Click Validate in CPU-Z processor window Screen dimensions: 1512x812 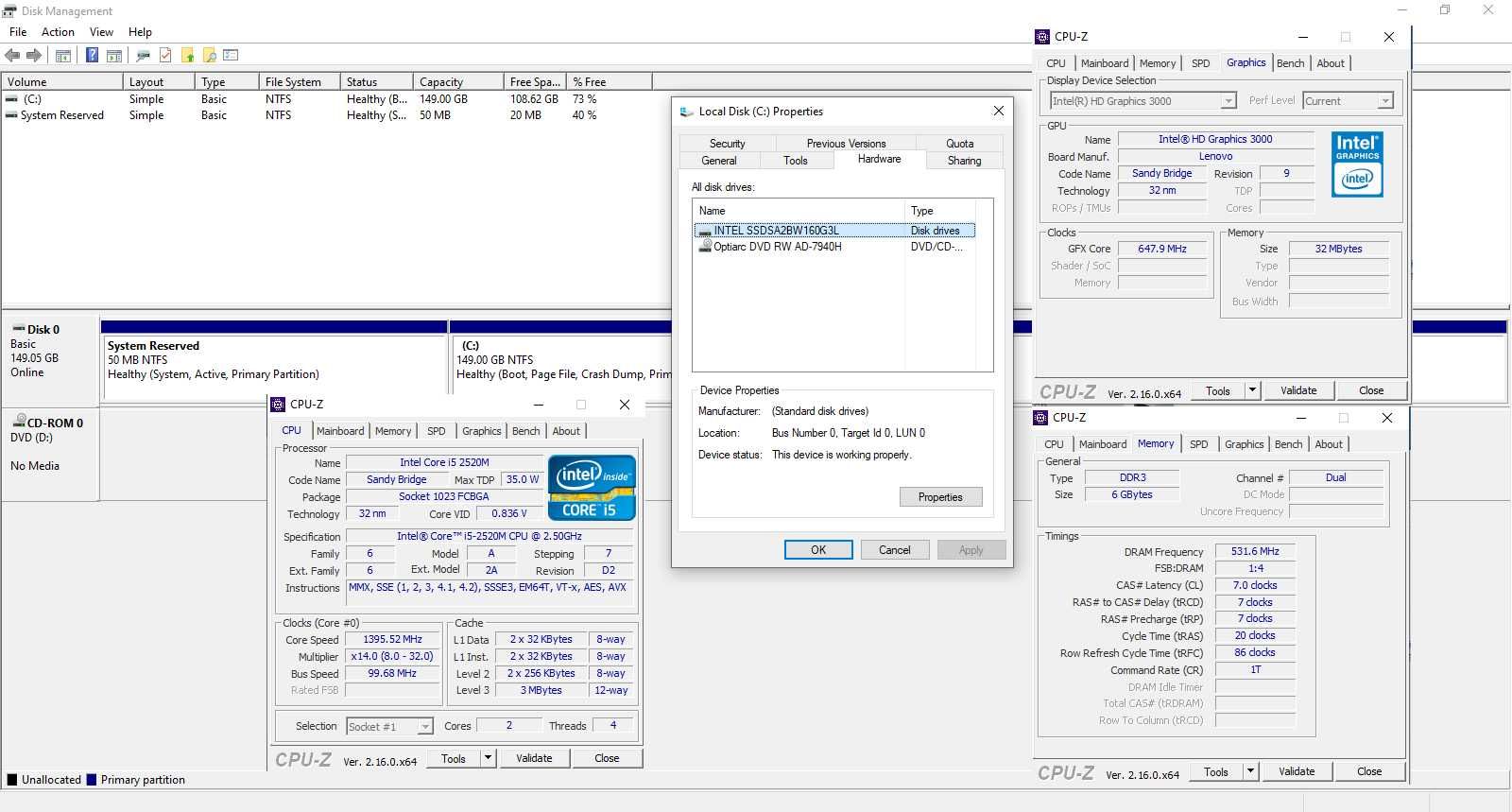pyautogui.click(x=534, y=758)
